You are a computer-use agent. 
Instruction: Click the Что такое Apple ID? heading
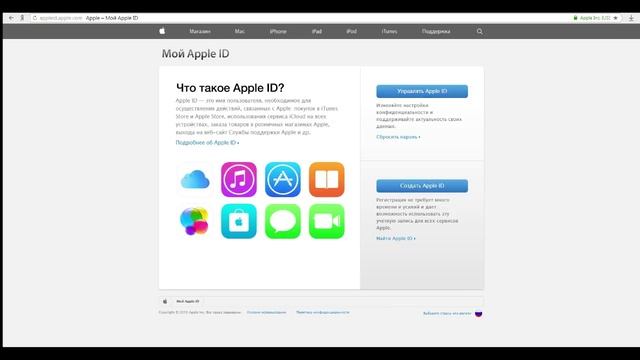[230, 88]
